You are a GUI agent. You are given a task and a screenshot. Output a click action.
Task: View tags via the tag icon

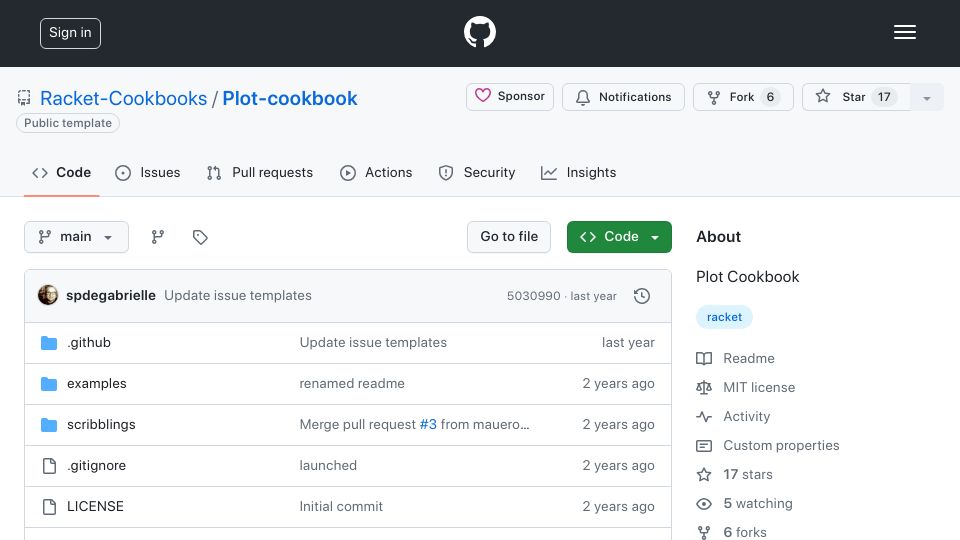pyautogui.click(x=200, y=237)
